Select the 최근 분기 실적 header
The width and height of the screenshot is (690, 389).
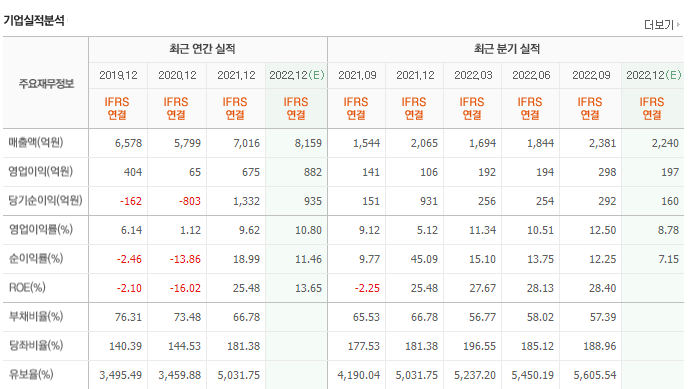pos(507,49)
